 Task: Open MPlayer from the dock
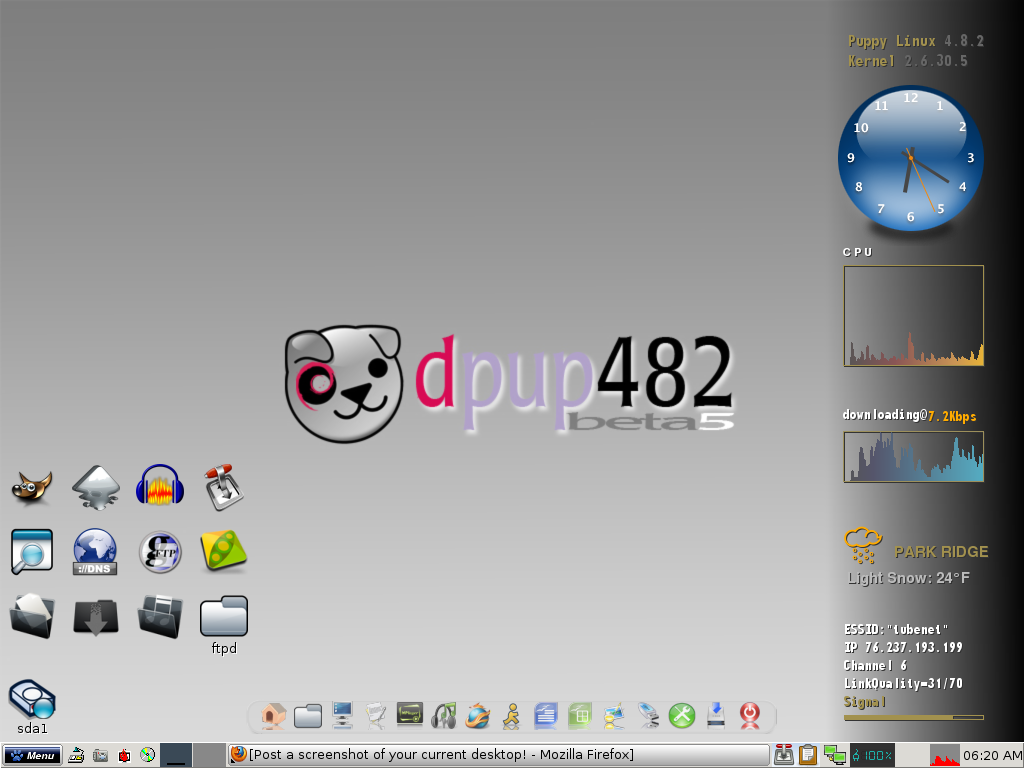pos(410,715)
